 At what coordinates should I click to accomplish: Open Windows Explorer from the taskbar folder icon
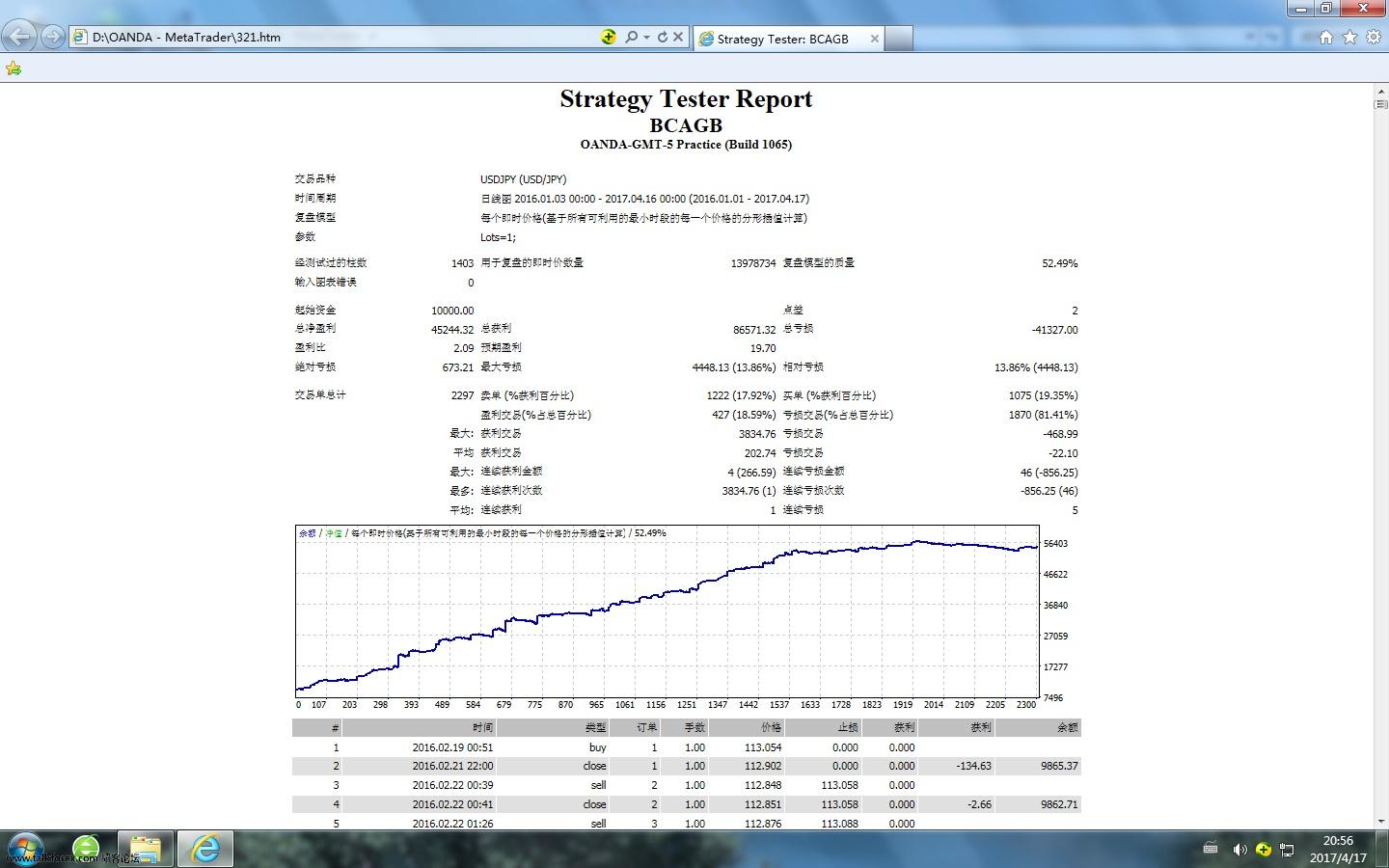pyautogui.click(x=146, y=850)
